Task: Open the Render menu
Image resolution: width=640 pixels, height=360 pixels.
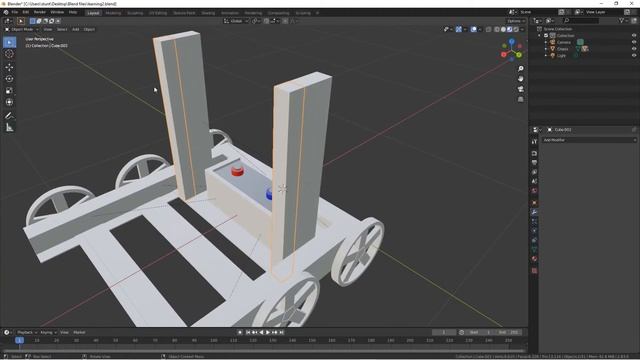Action: pyautogui.click(x=40, y=12)
